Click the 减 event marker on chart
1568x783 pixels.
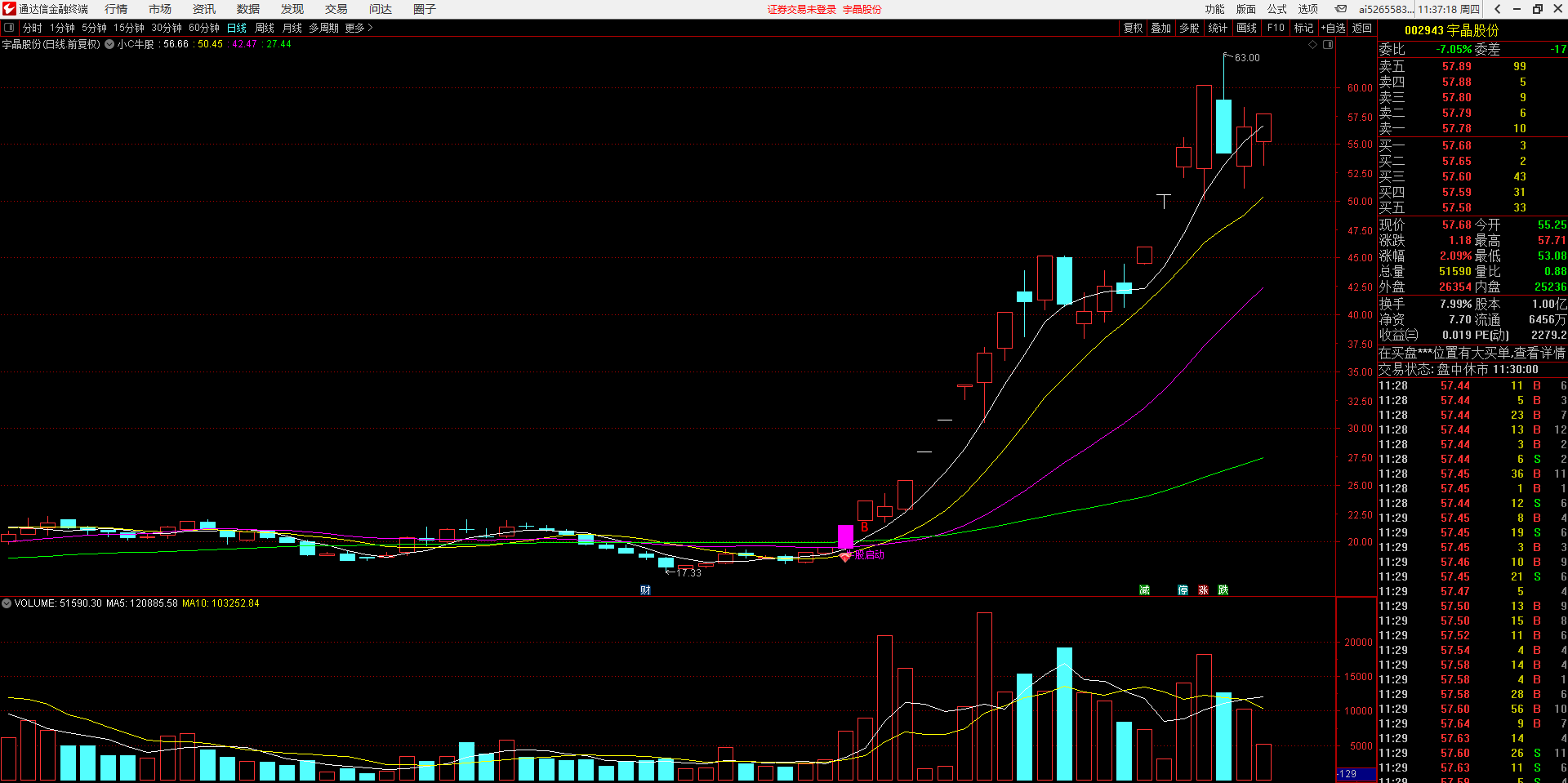tap(1144, 590)
